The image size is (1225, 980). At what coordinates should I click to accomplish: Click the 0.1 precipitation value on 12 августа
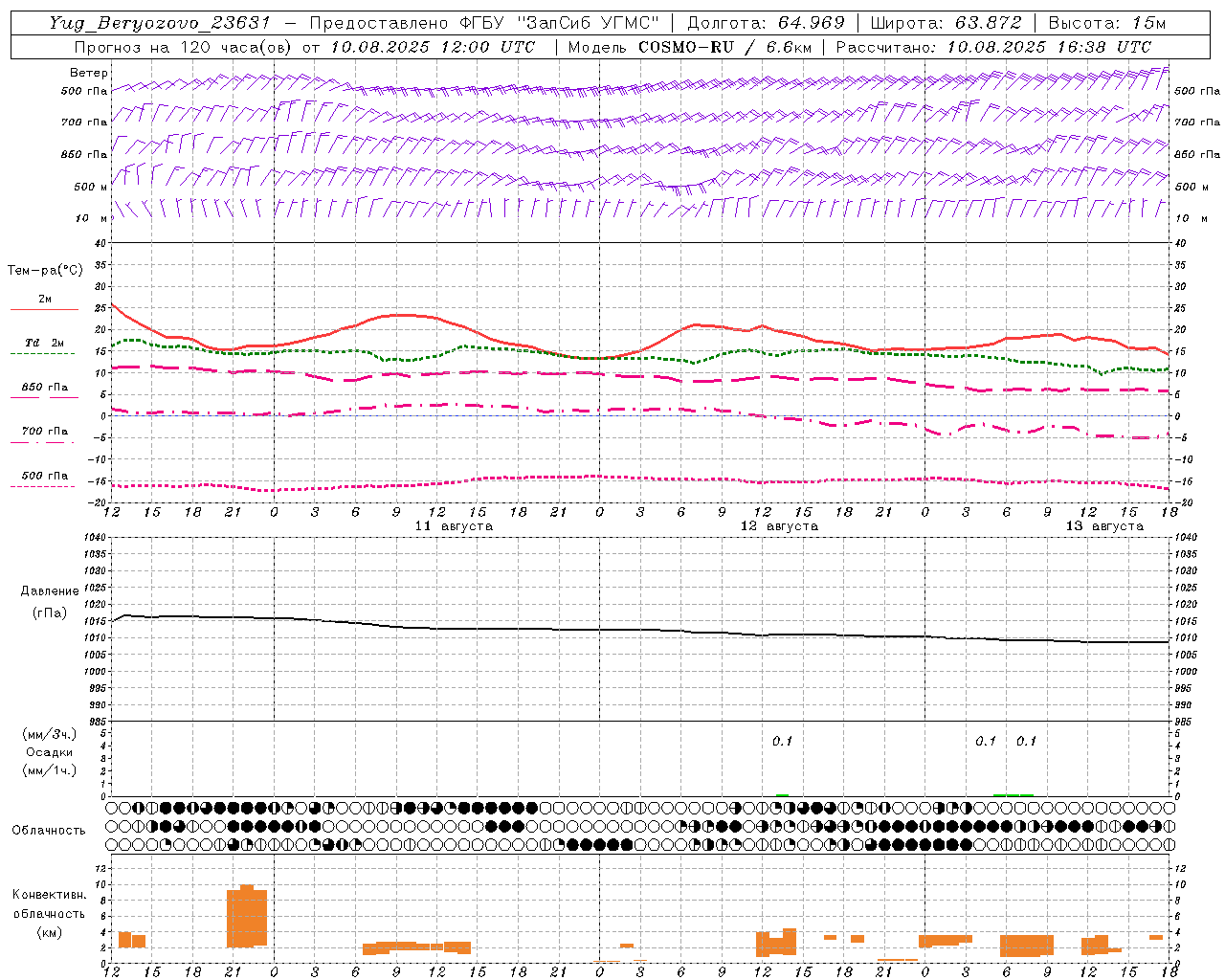pyautogui.click(x=782, y=741)
